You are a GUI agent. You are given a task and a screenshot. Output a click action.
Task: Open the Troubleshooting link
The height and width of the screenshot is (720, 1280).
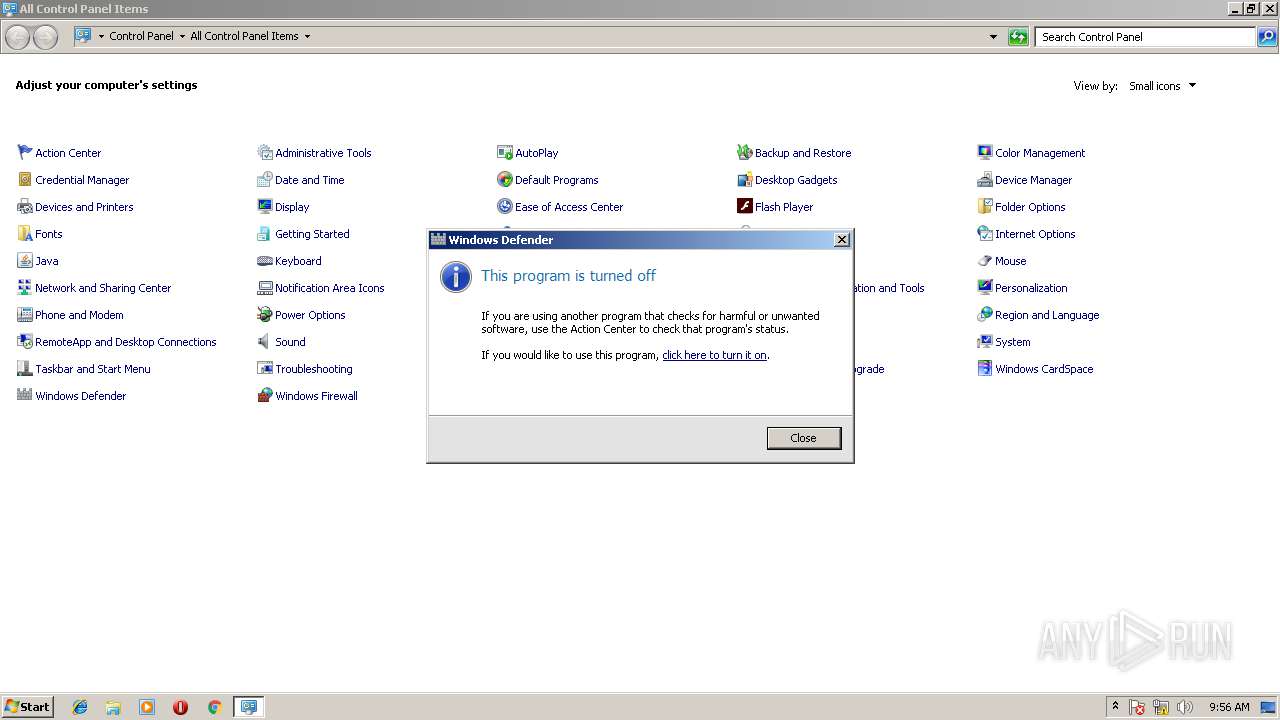pyautogui.click(x=314, y=369)
